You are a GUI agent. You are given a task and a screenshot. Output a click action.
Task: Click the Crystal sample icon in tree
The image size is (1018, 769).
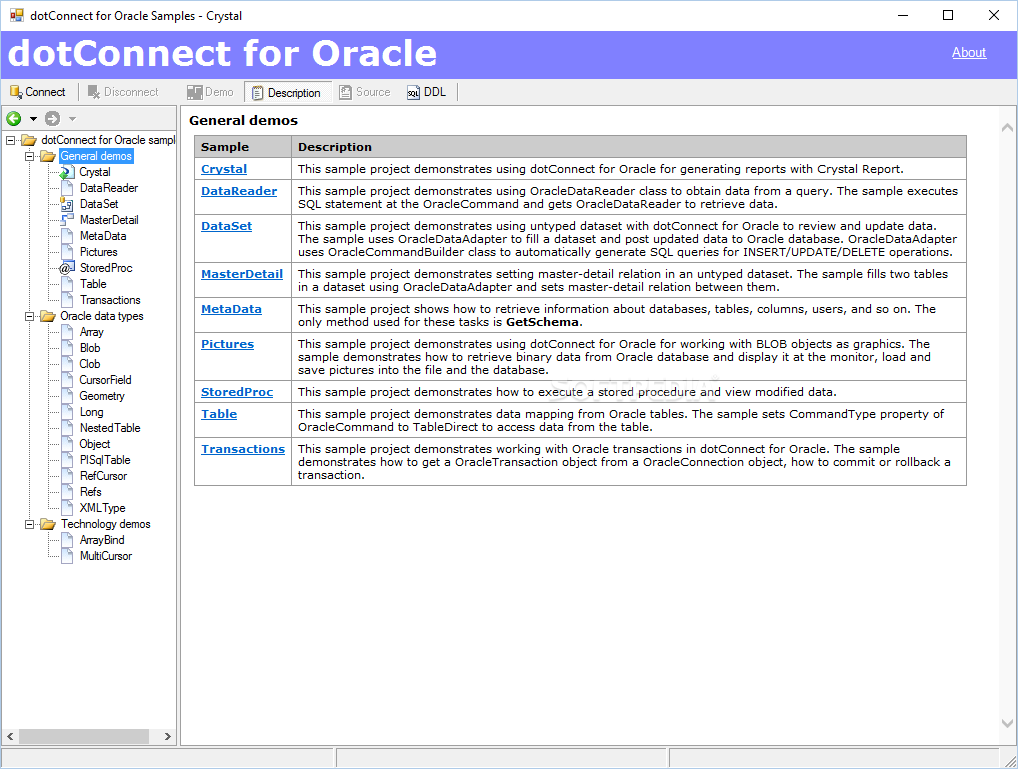pos(67,172)
